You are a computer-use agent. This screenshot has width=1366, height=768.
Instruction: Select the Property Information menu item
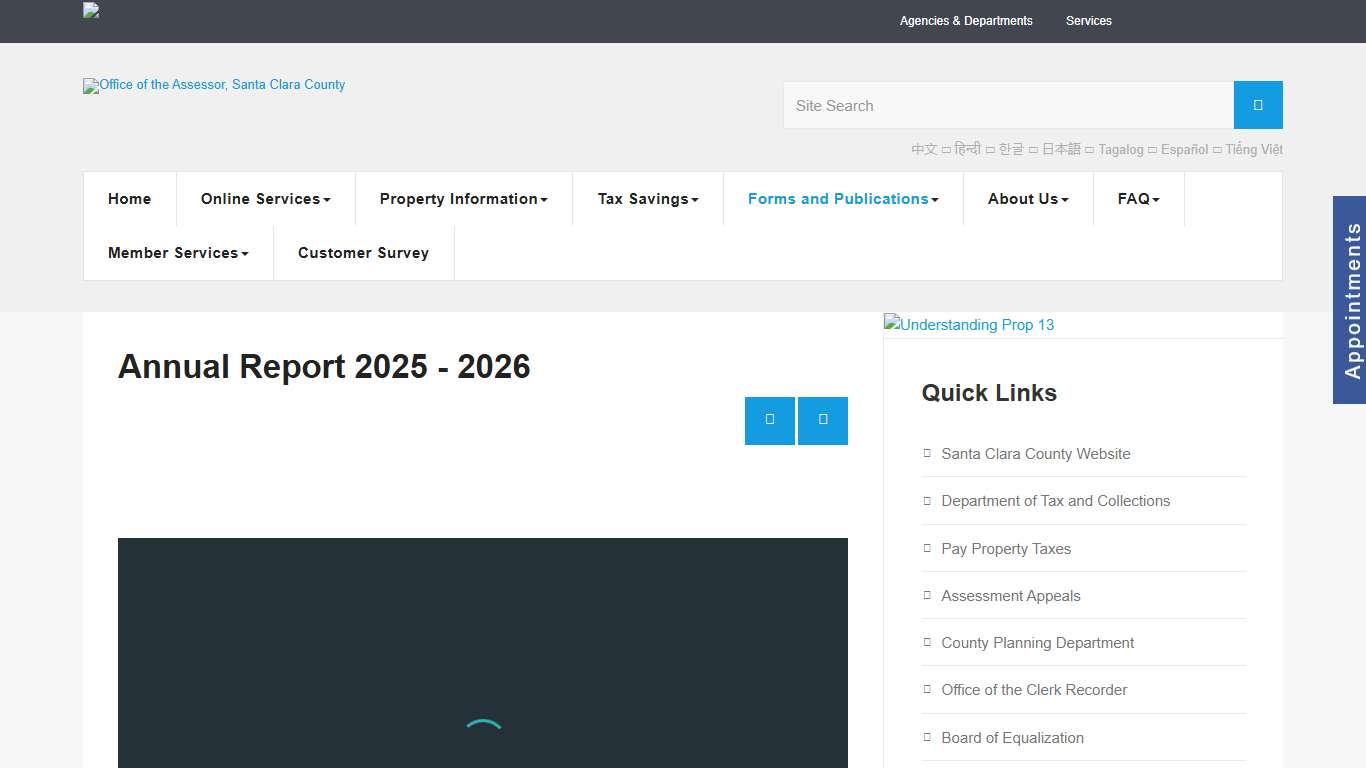tap(463, 198)
